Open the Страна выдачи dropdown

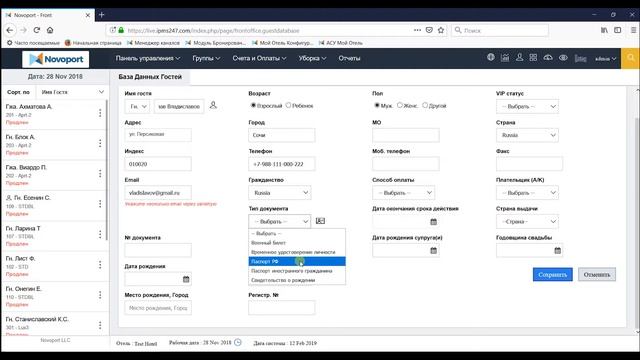coord(527,222)
